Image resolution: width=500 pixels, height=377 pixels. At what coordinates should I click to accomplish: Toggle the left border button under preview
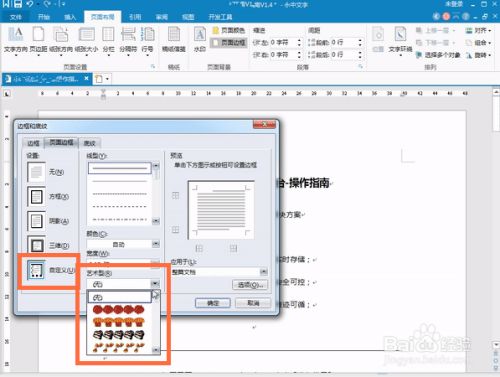click(199, 248)
